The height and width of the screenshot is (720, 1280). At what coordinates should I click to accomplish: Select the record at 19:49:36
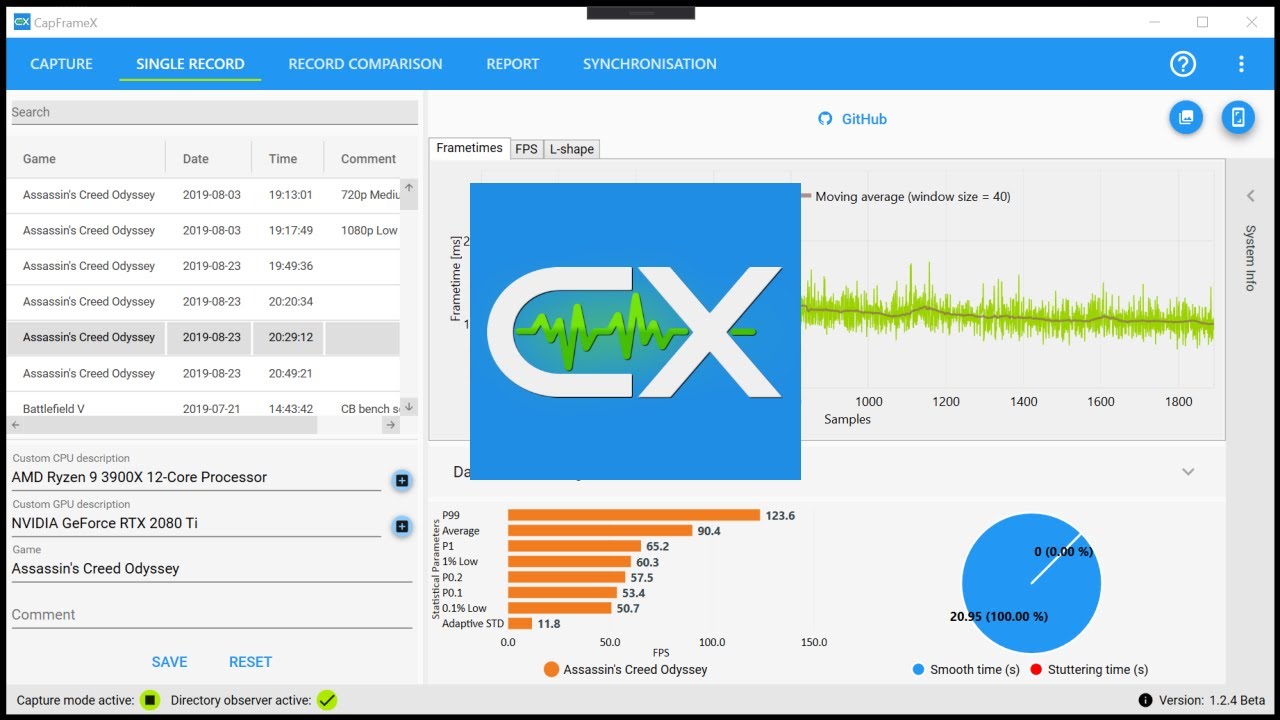click(204, 266)
